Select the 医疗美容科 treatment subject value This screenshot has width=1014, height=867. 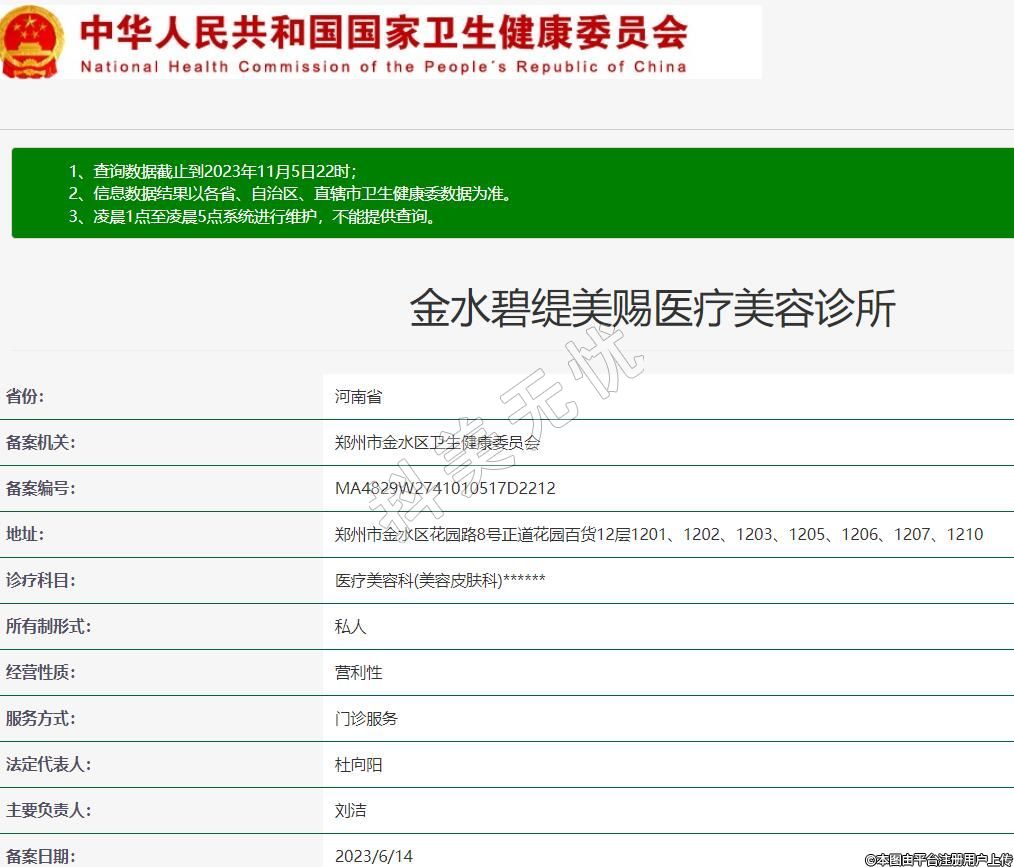coord(440,581)
